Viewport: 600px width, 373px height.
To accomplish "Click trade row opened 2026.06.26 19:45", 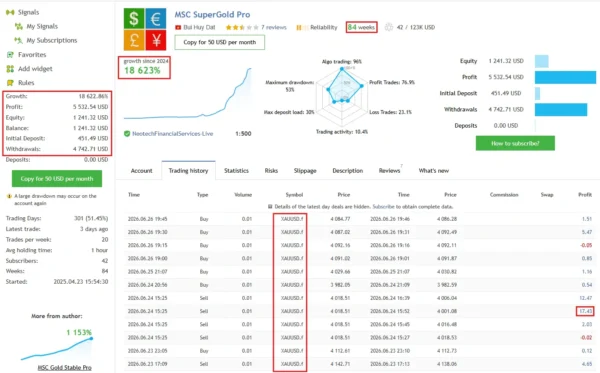I will (x=360, y=219).
